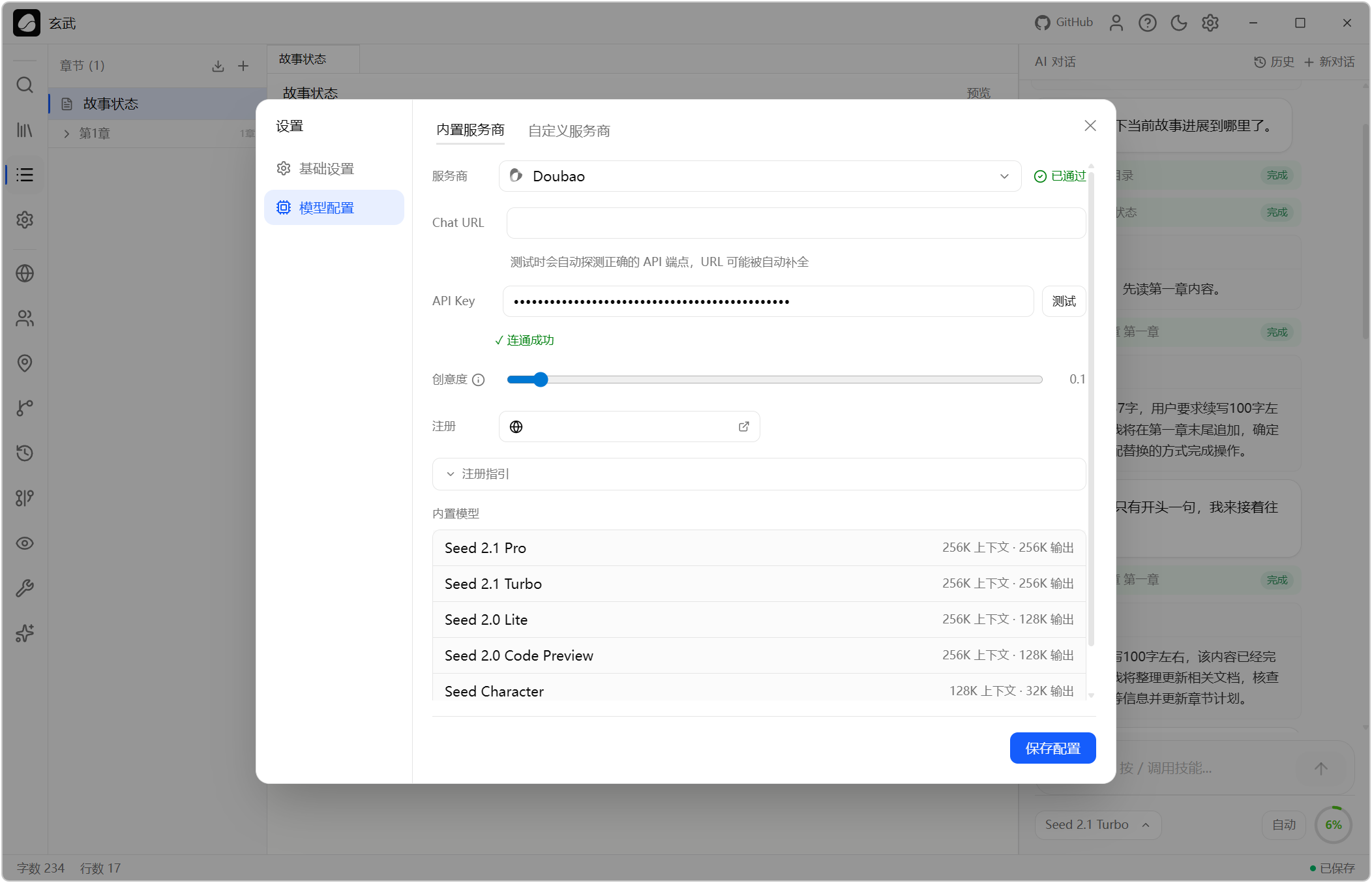Click 字数 234 in status bar
The width and height of the screenshot is (1372, 883).
pyautogui.click(x=40, y=869)
